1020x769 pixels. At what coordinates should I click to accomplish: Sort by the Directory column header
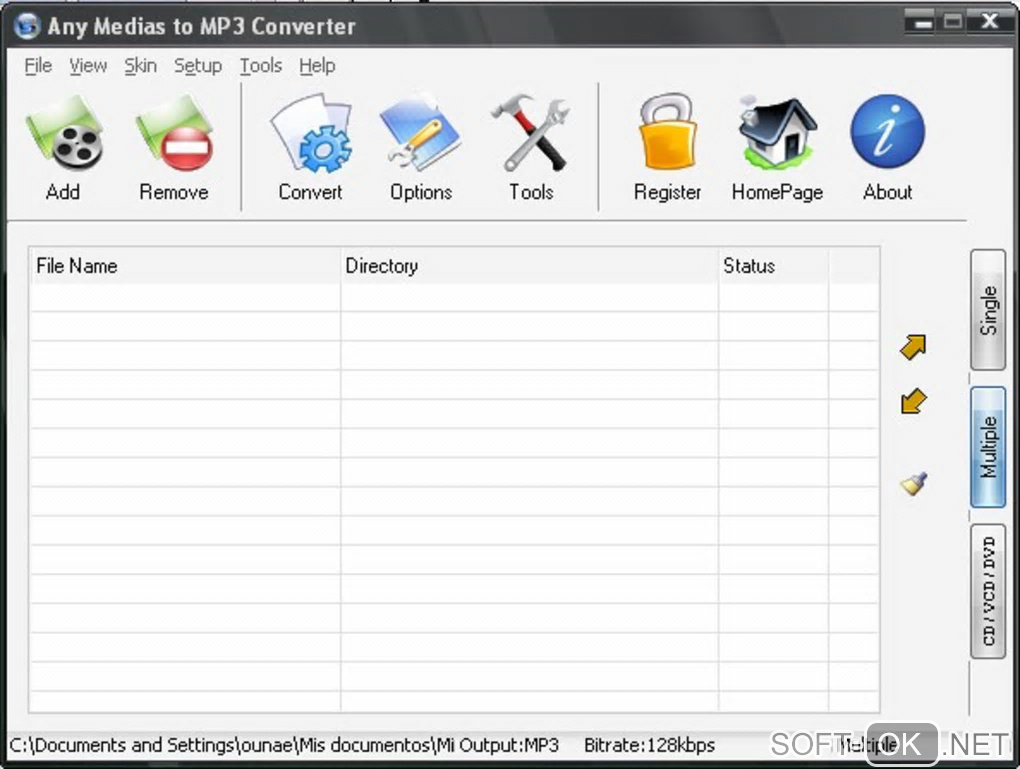click(x=530, y=265)
